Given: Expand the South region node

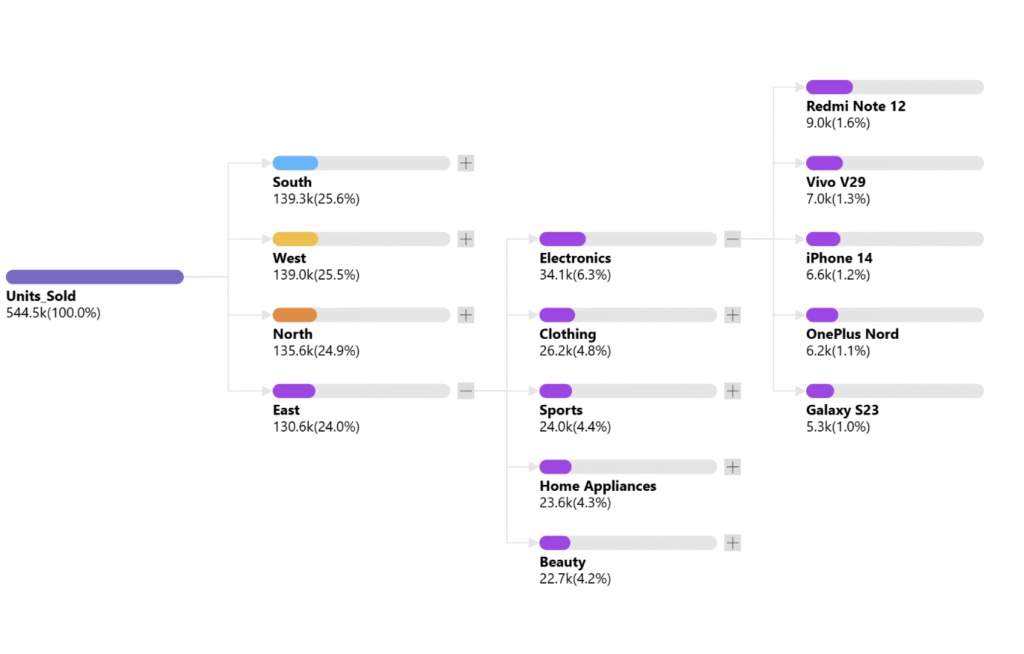Looking at the screenshot, I should pos(465,163).
